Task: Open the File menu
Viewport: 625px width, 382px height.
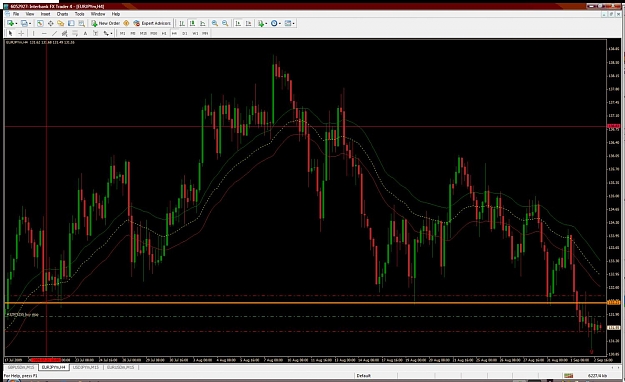Action: (x=16, y=14)
